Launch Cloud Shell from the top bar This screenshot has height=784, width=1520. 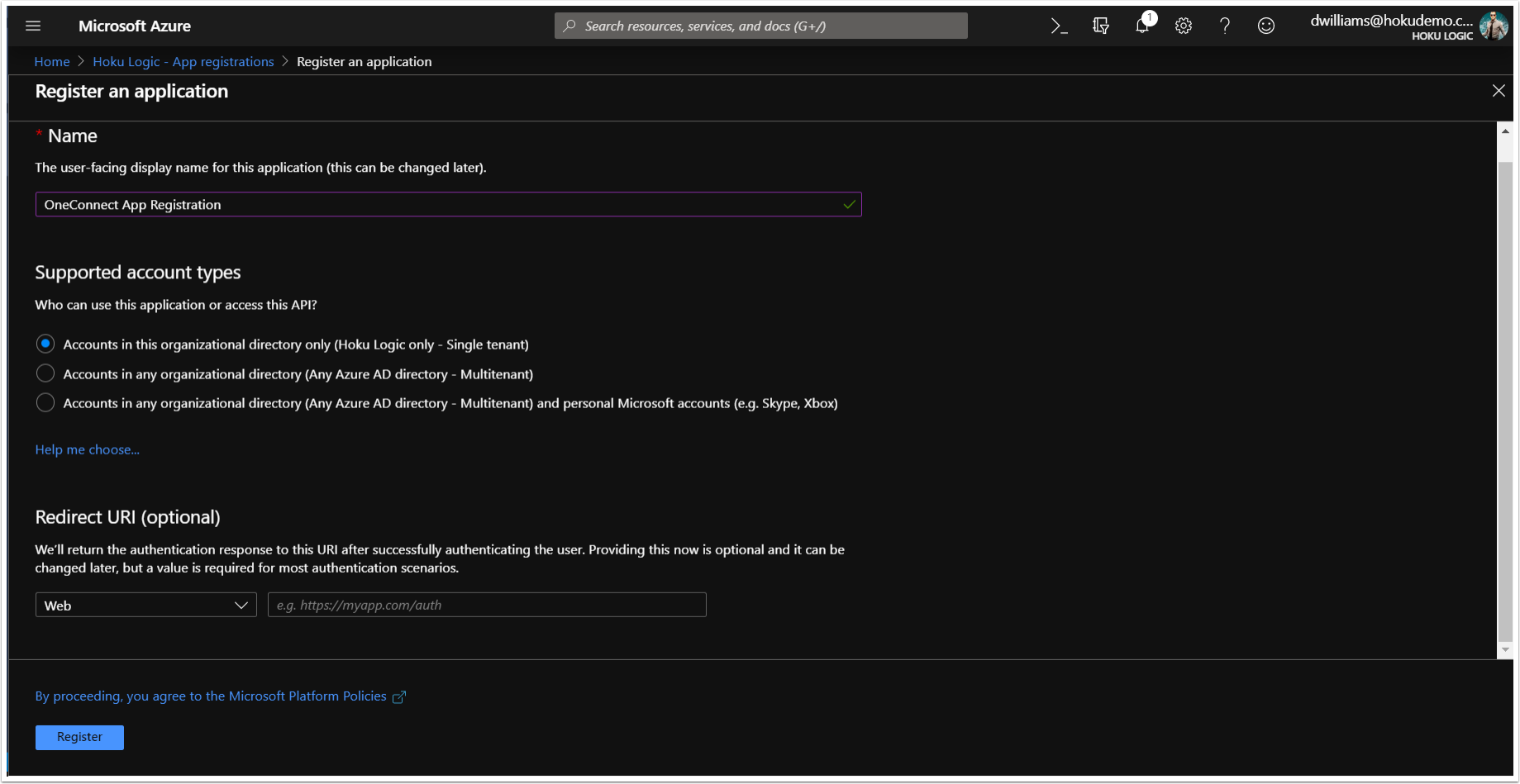(x=1059, y=26)
